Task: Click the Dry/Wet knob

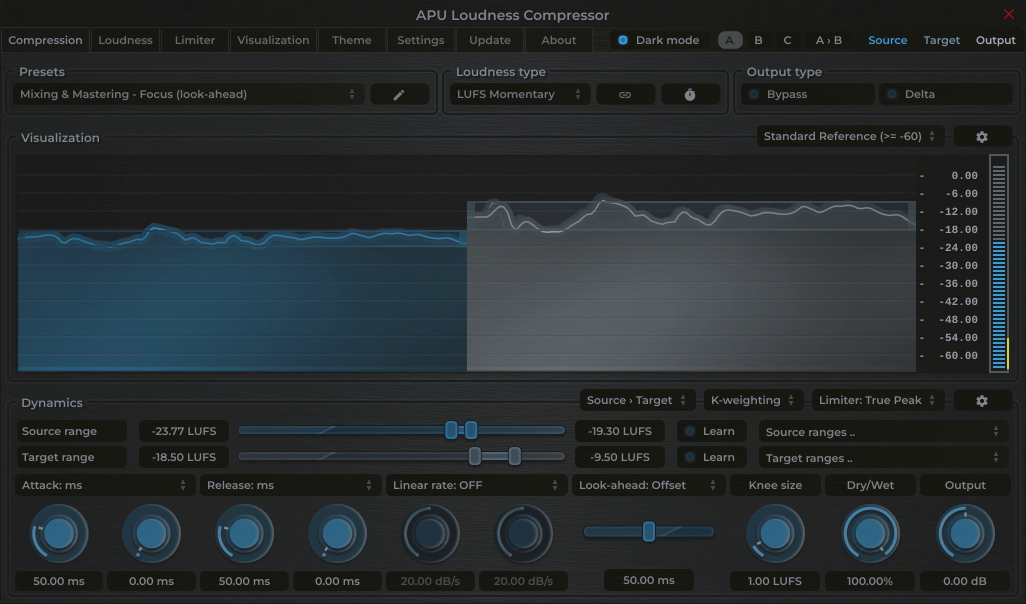Action: click(869, 532)
